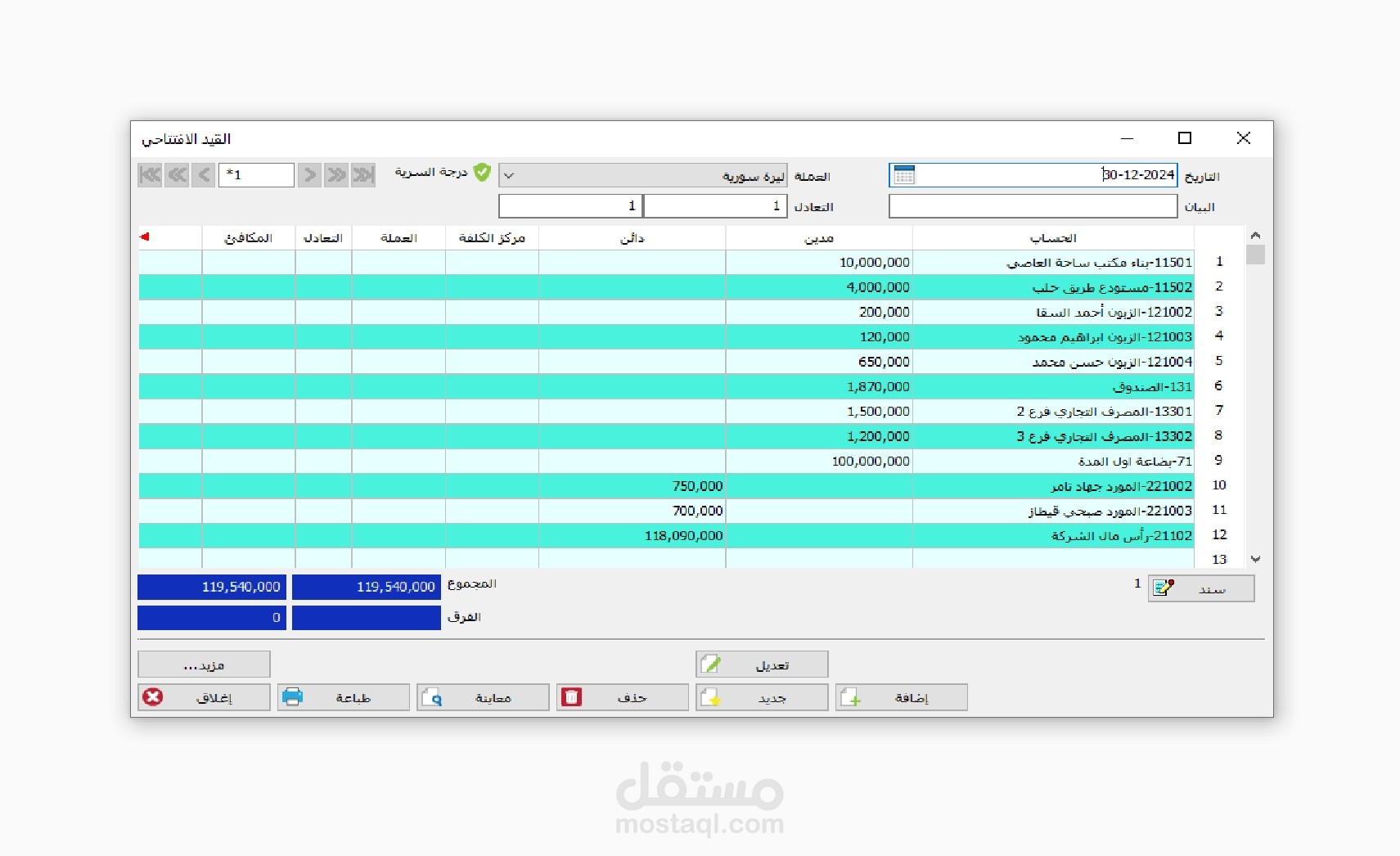Select account row 13301 المصرف التجاري فرع 2
Image resolution: width=1400 pixels, height=856 pixels.
pyautogui.click(x=1053, y=412)
